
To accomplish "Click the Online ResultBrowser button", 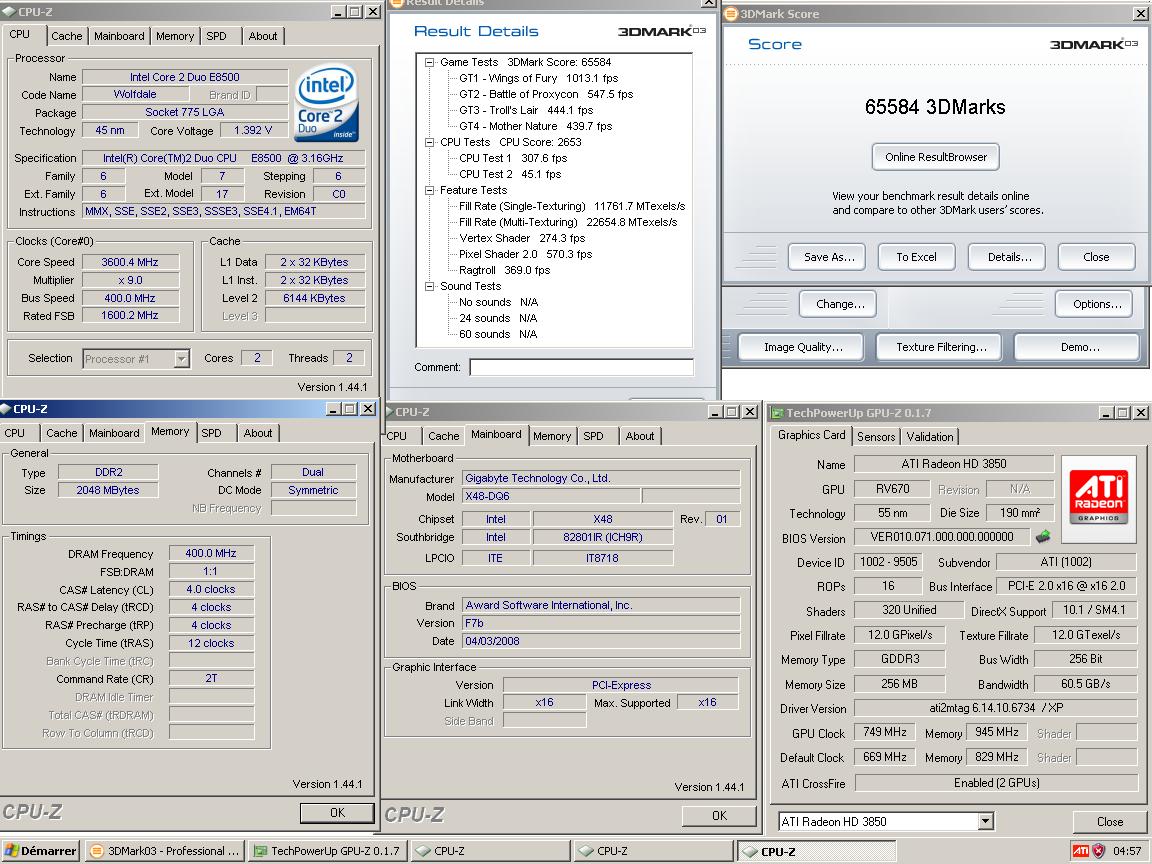I will pyautogui.click(x=935, y=157).
